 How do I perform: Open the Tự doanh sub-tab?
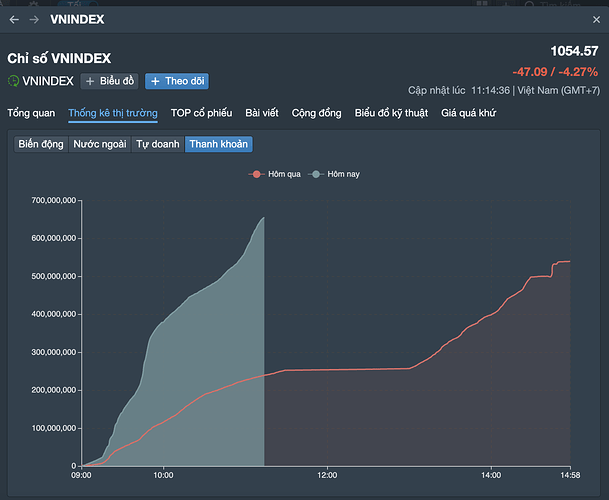[x=158, y=144]
